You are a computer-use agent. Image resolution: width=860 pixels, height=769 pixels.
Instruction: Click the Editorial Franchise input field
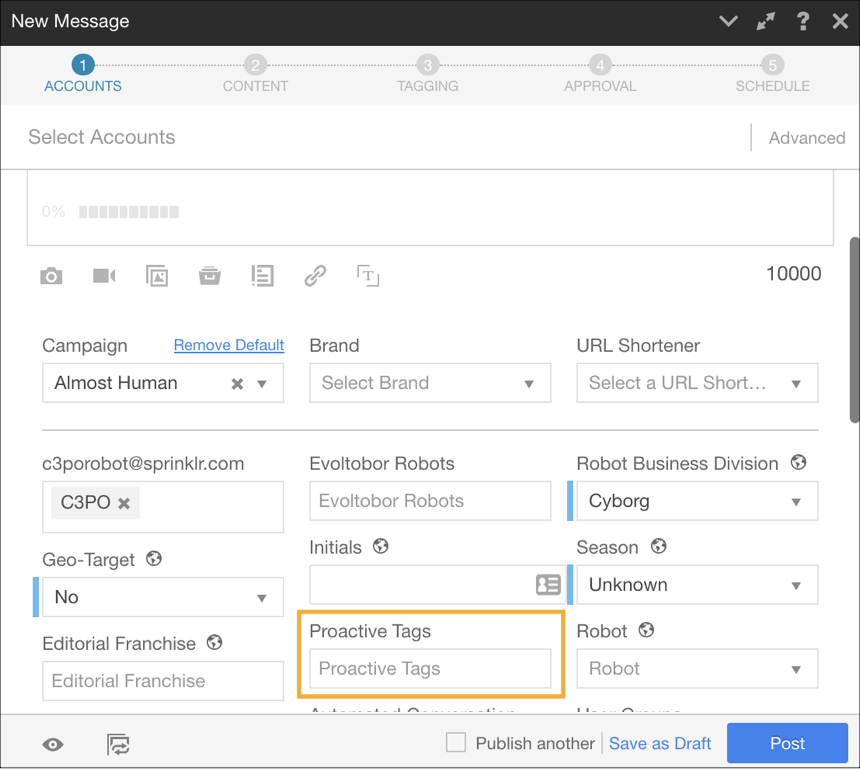point(163,681)
